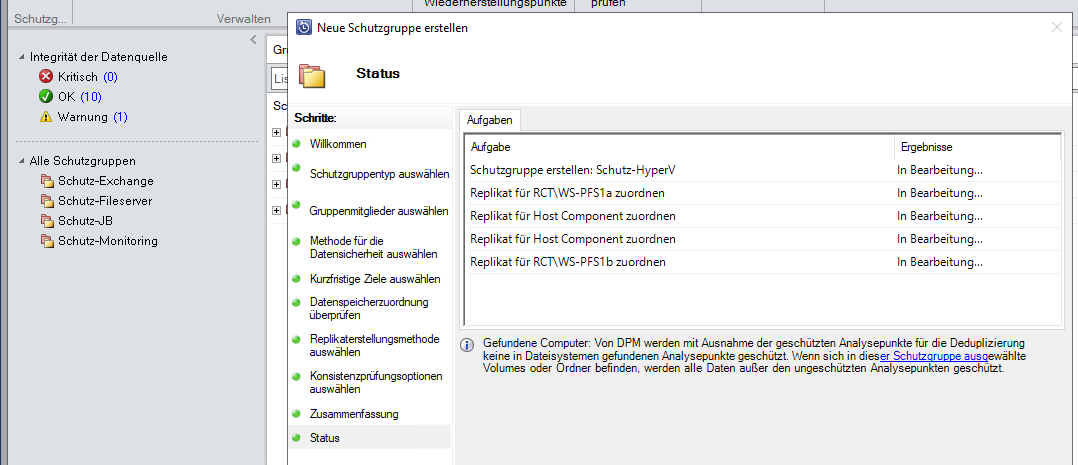Select task Replikat für RCT\WS-PFS1a zuordnen

[567, 193]
